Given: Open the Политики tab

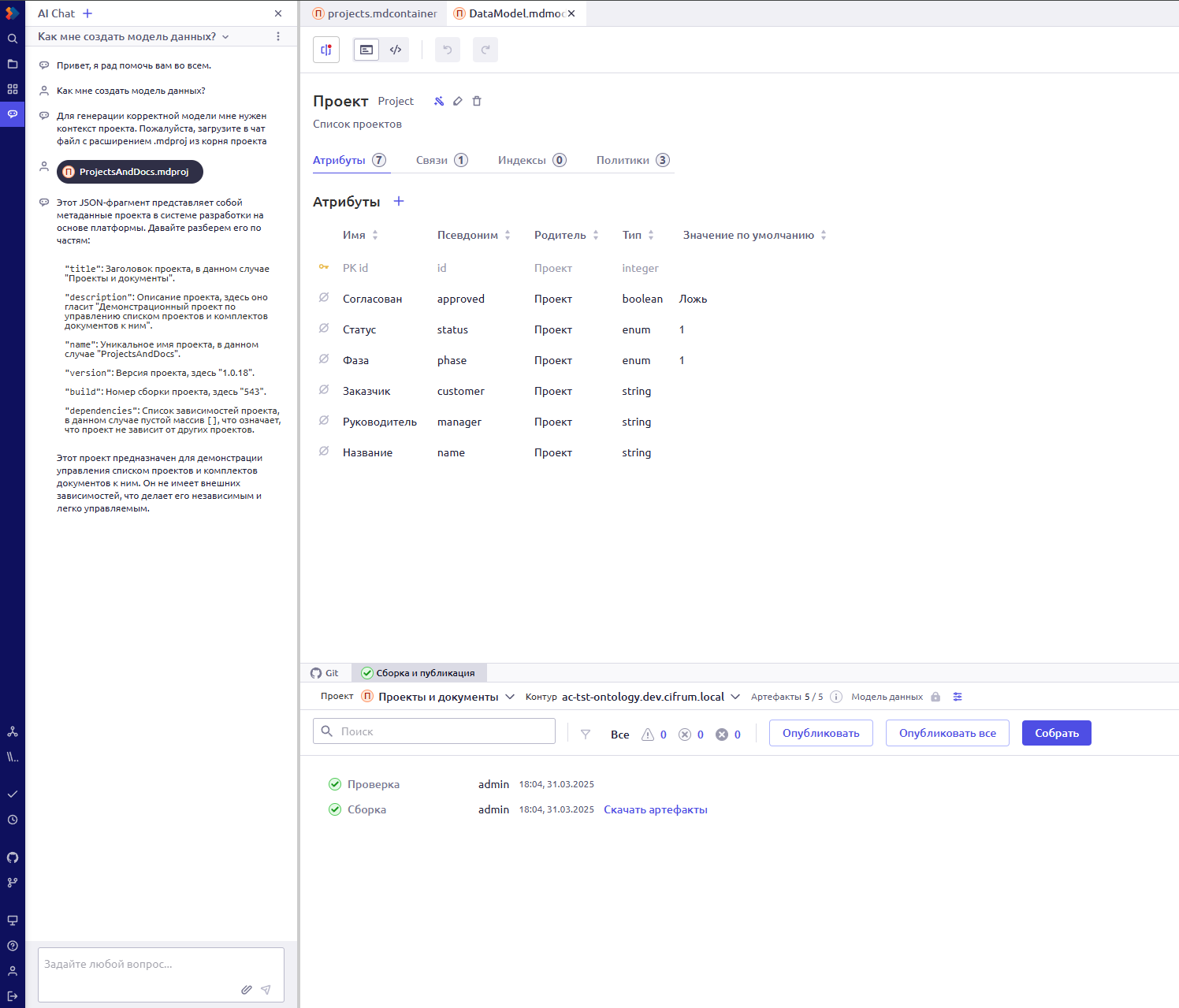Looking at the screenshot, I should coord(633,160).
